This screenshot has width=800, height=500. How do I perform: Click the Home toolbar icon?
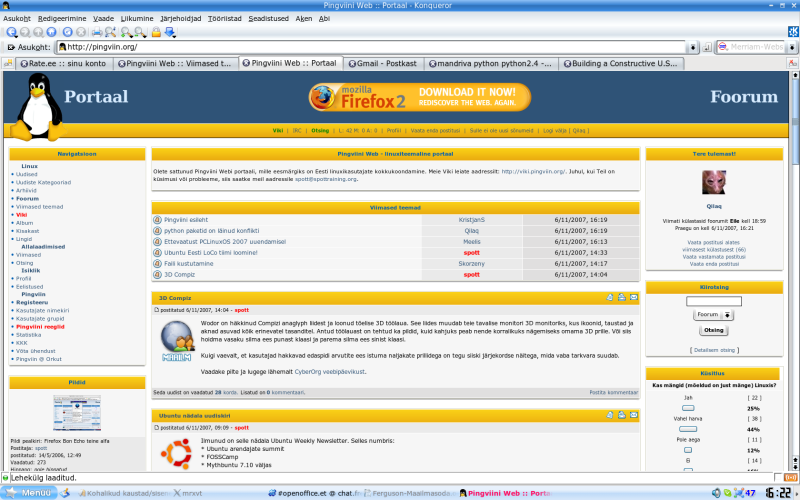click(52, 32)
